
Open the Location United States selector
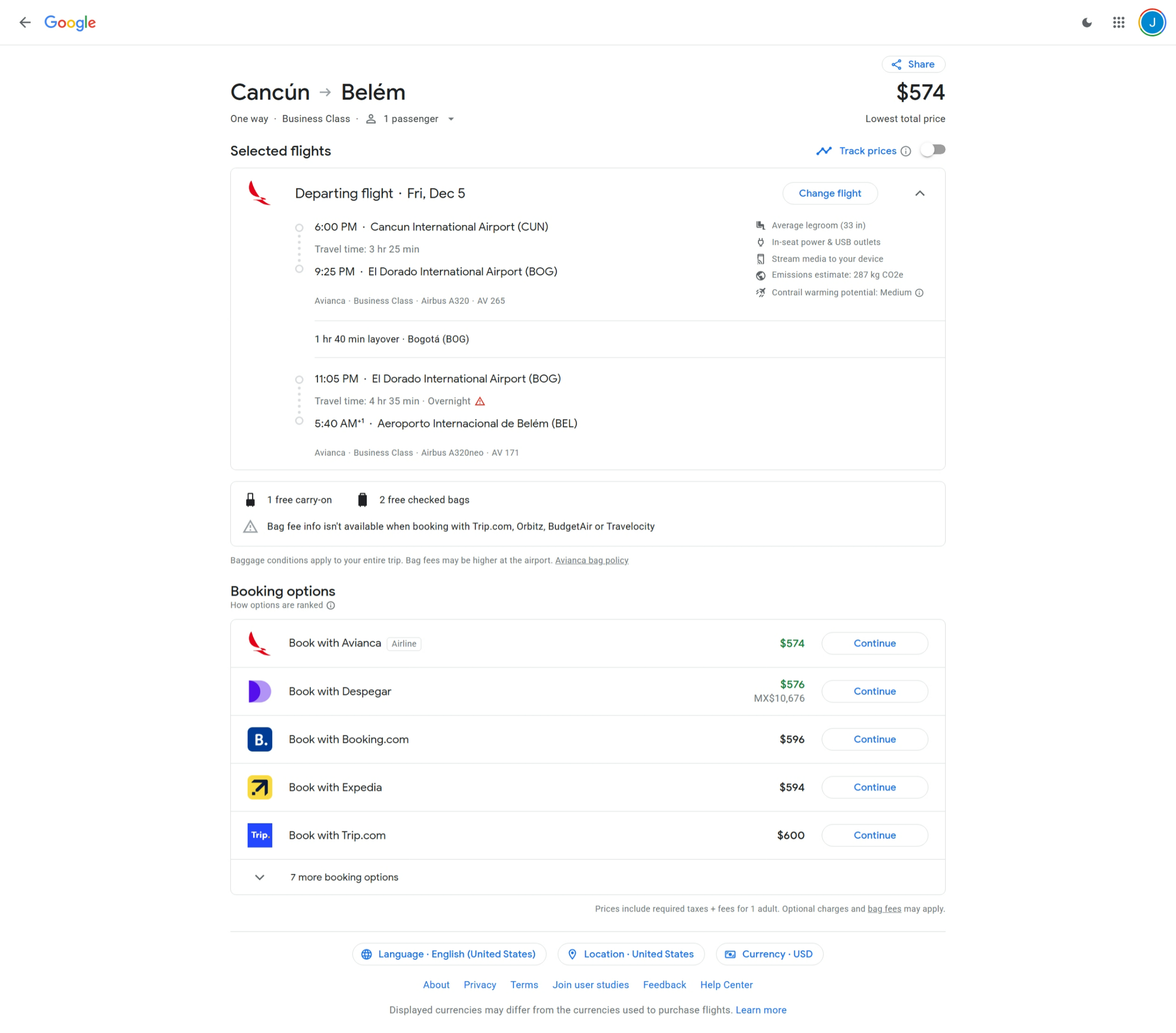pos(631,954)
